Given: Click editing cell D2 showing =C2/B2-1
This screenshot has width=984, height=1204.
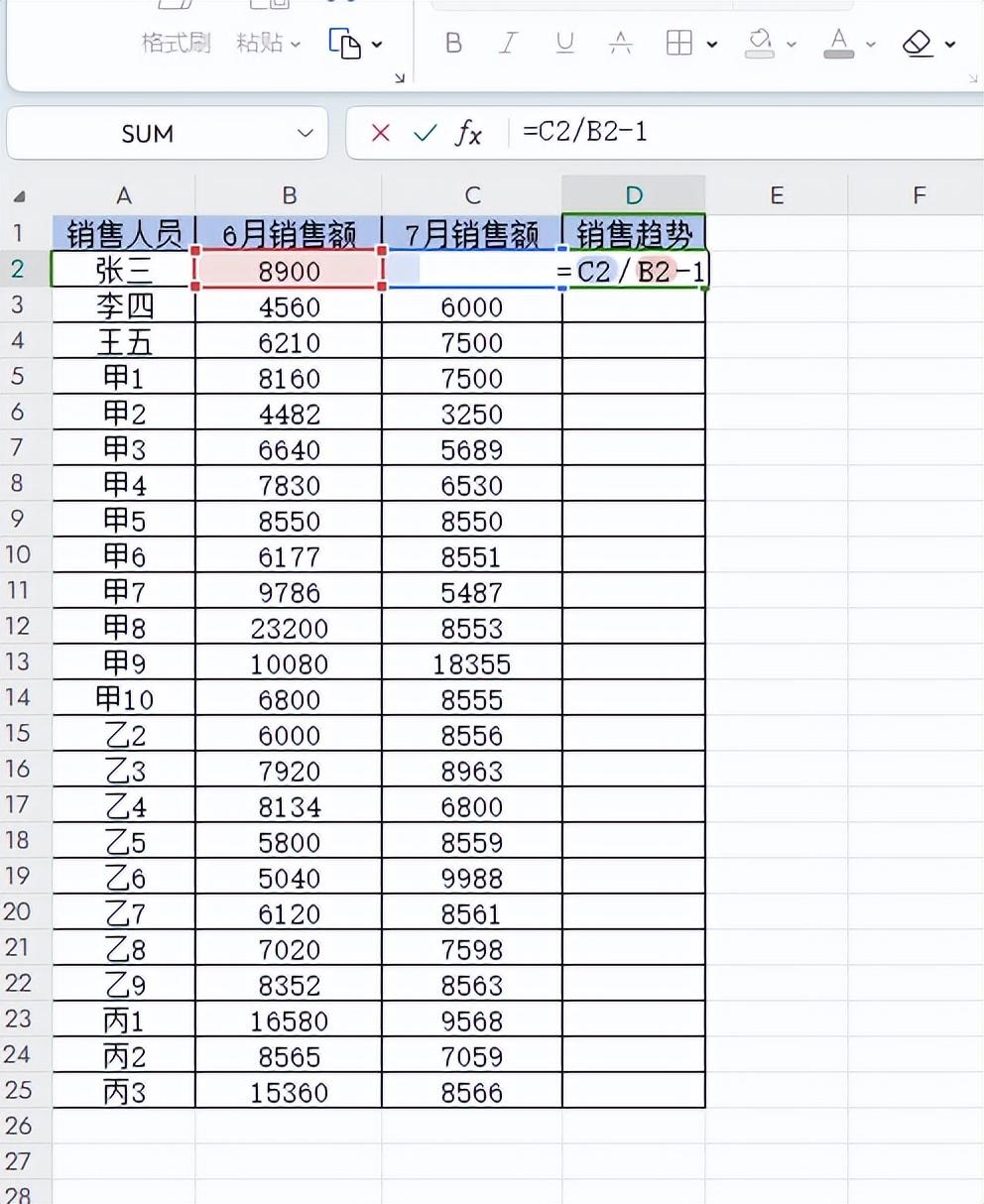Looking at the screenshot, I should pyautogui.click(x=634, y=270).
